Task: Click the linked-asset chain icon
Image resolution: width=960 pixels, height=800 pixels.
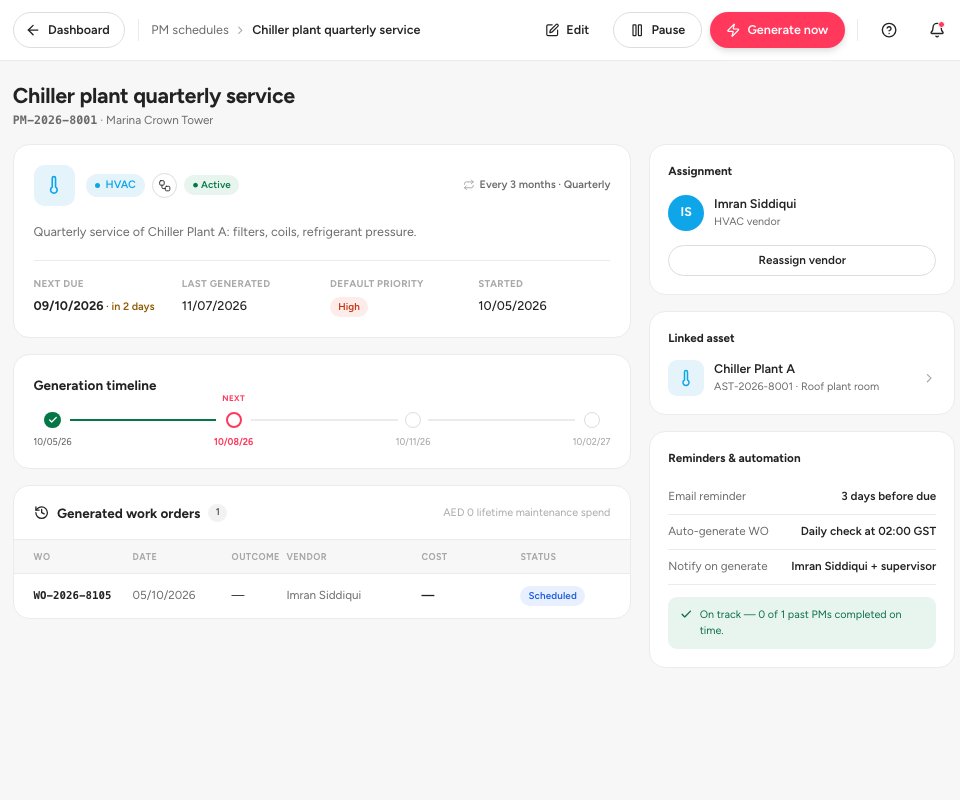Action: click(164, 185)
